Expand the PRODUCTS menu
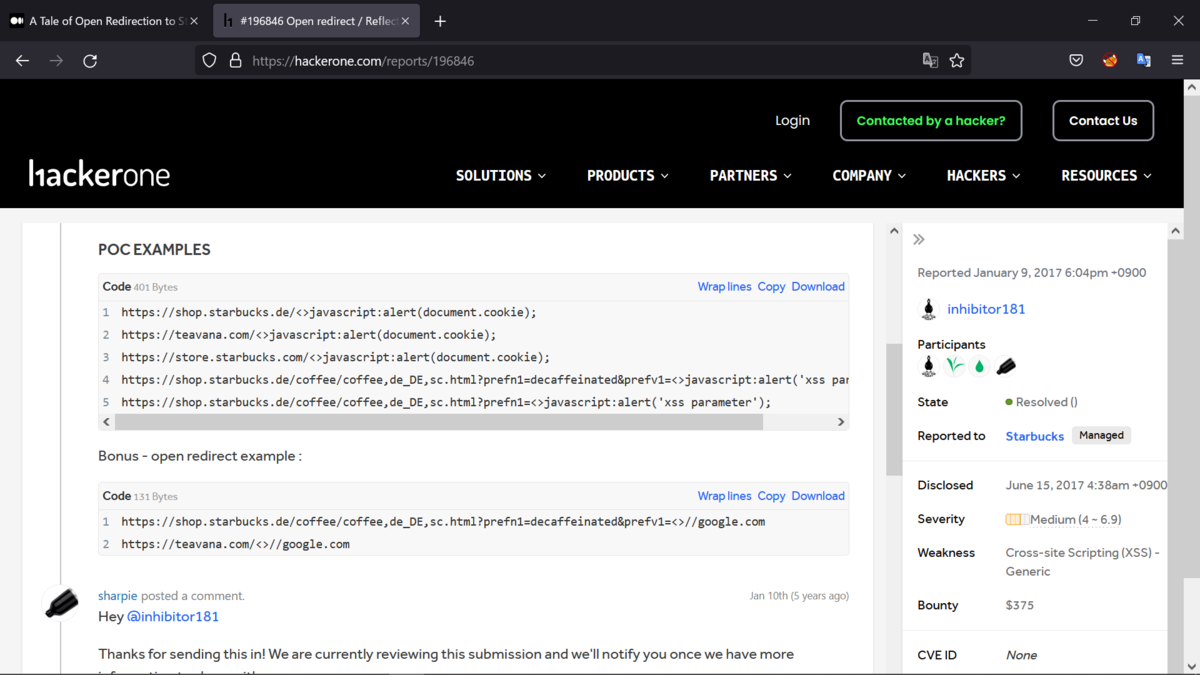The width and height of the screenshot is (1200, 675). pyautogui.click(x=628, y=175)
